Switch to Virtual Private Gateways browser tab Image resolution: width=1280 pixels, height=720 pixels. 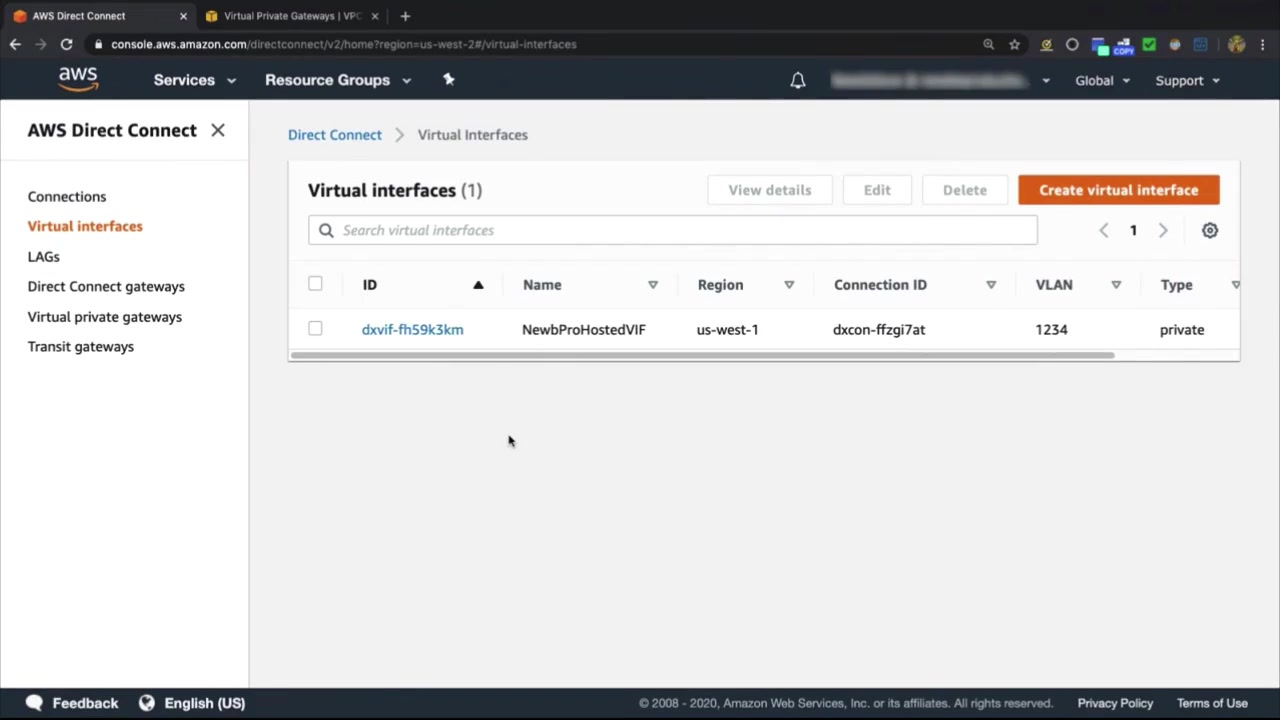[x=292, y=16]
